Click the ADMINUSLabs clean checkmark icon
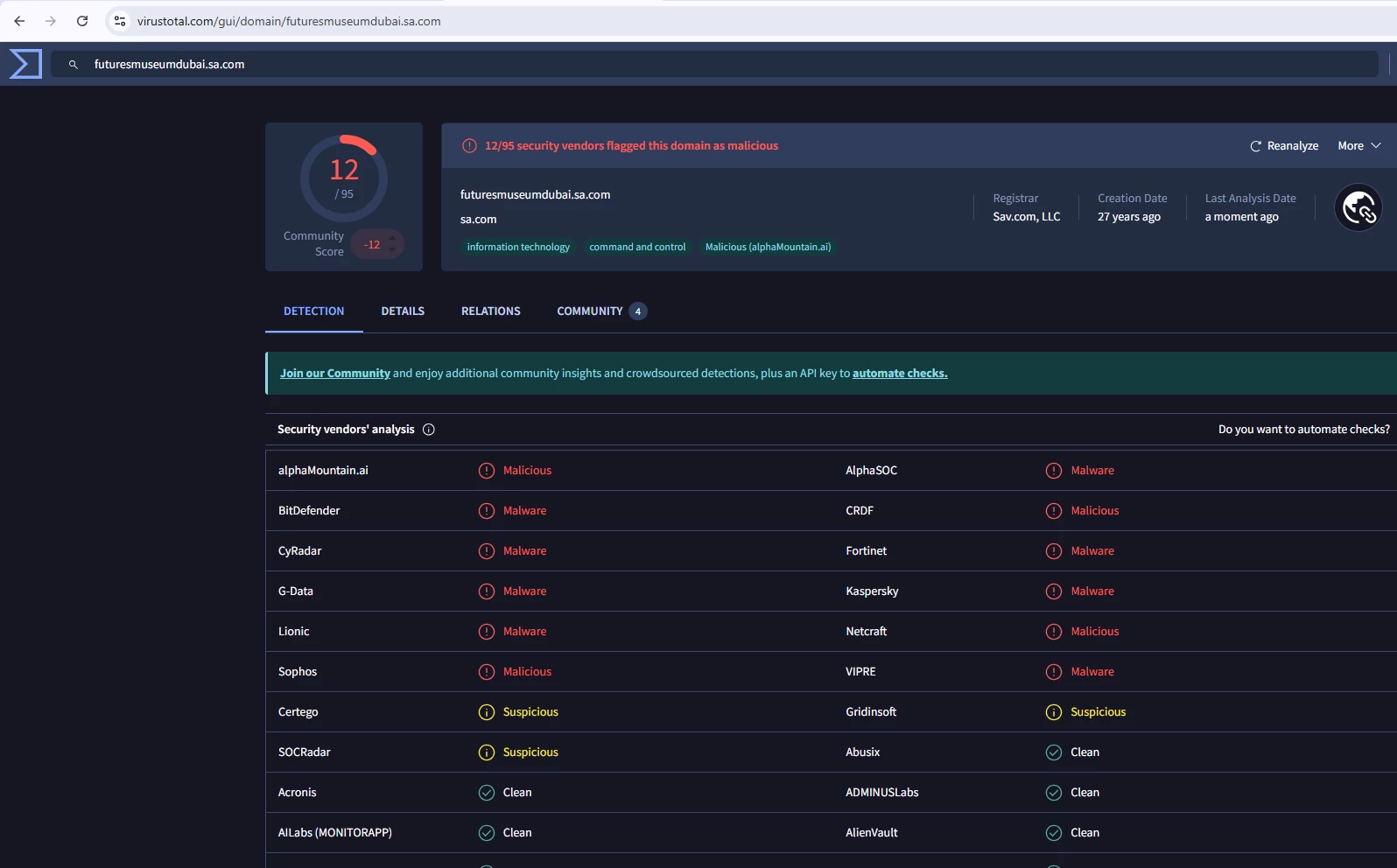The height and width of the screenshot is (868, 1397). pos(1054,793)
